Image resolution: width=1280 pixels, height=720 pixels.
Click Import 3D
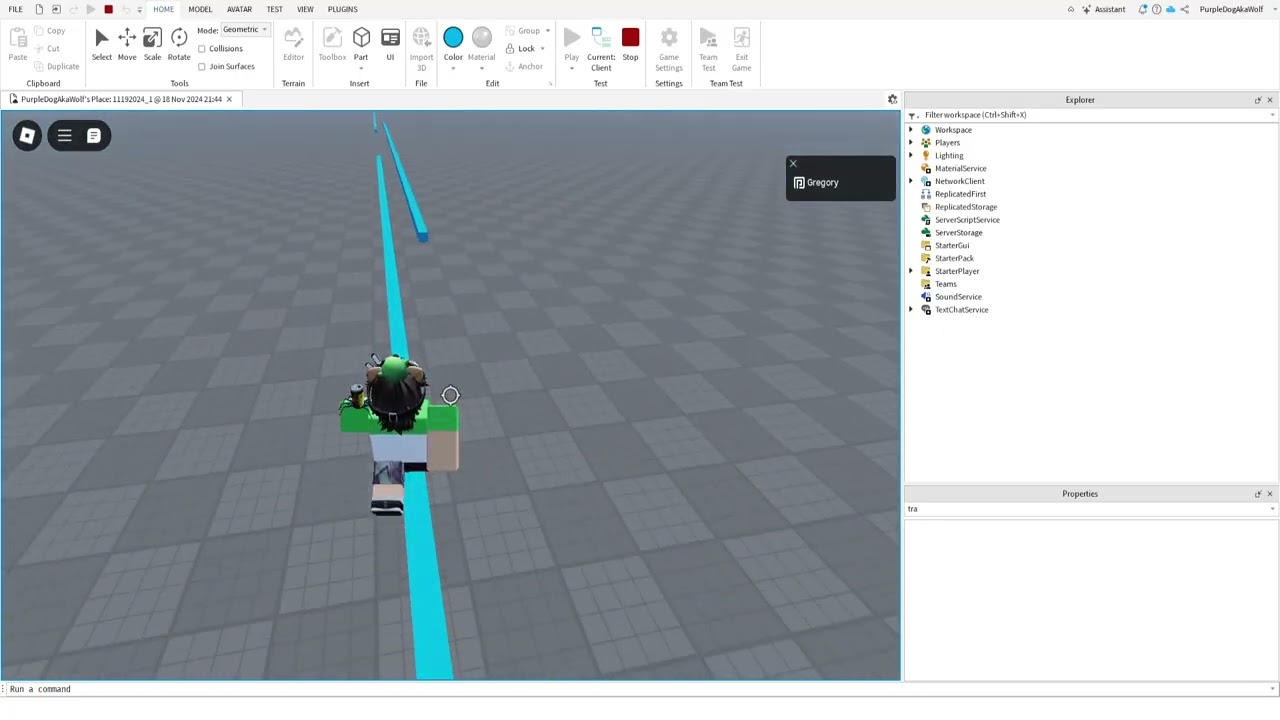pos(421,48)
